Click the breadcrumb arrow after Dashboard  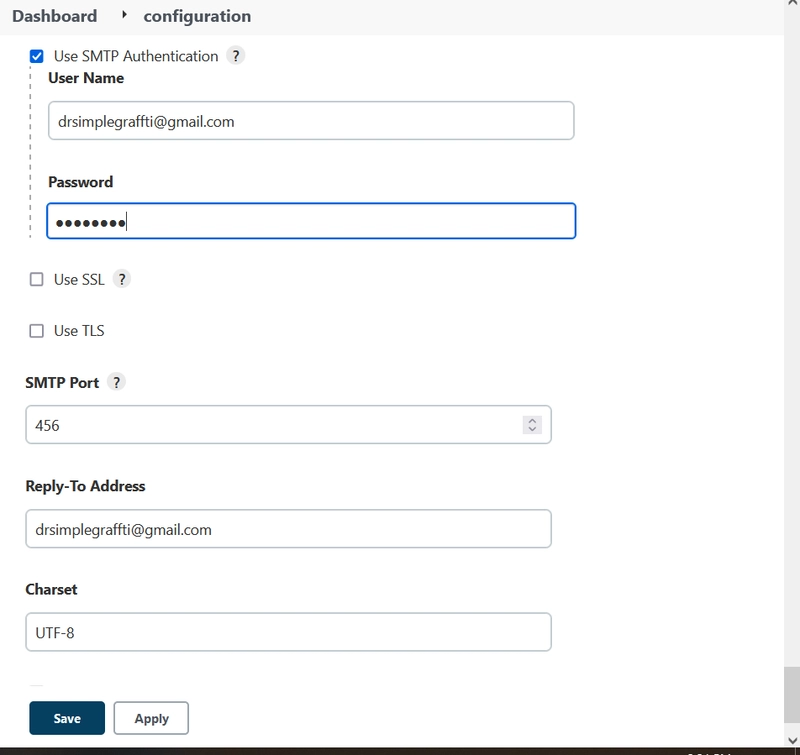tap(124, 15)
